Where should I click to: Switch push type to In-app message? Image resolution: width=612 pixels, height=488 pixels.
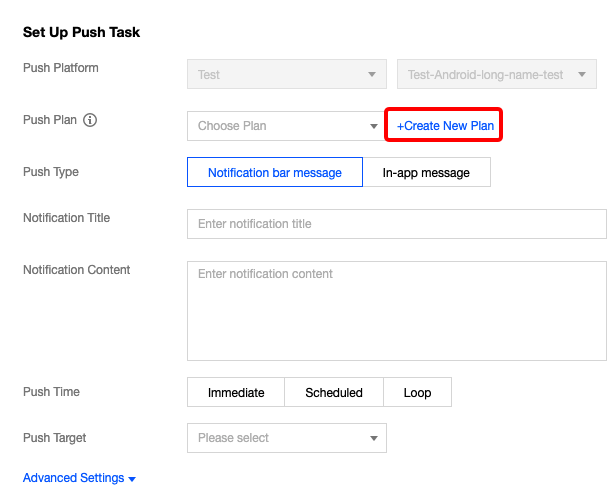point(426,173)
